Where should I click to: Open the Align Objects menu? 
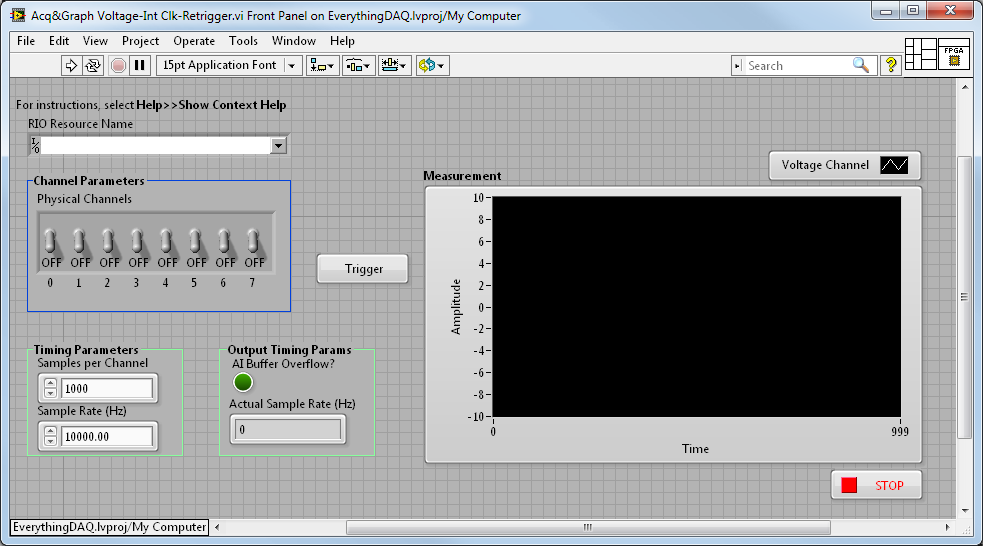(322, 65)
